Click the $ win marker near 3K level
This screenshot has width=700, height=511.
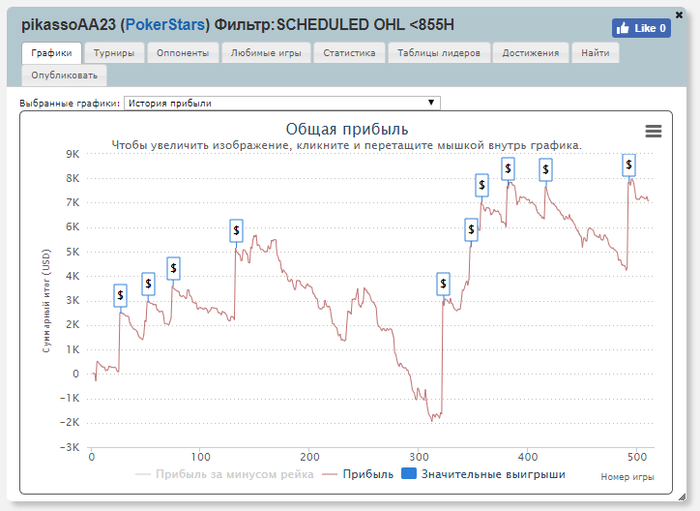[148, 284]
